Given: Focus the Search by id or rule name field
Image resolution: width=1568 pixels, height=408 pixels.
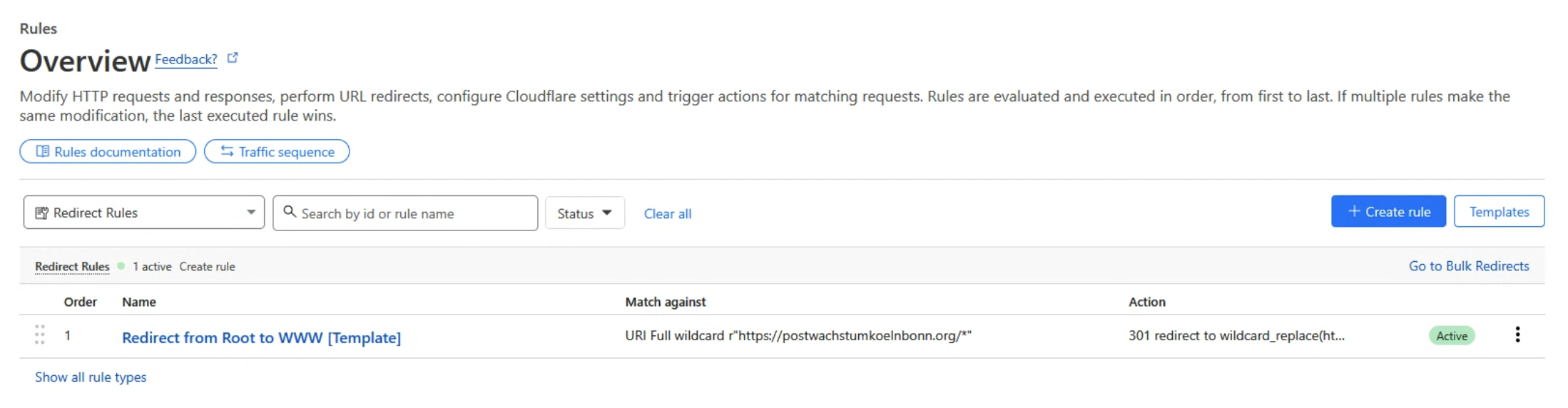Looking at the screenshot, I should (405, 213).
